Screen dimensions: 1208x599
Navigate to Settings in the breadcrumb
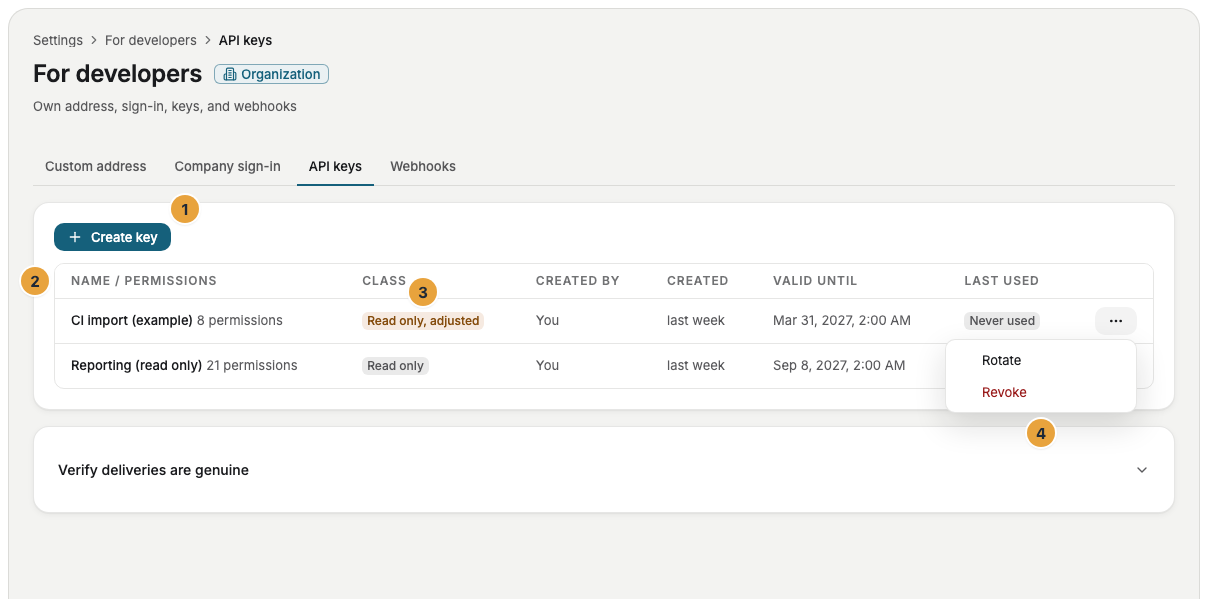coord(58,41)
